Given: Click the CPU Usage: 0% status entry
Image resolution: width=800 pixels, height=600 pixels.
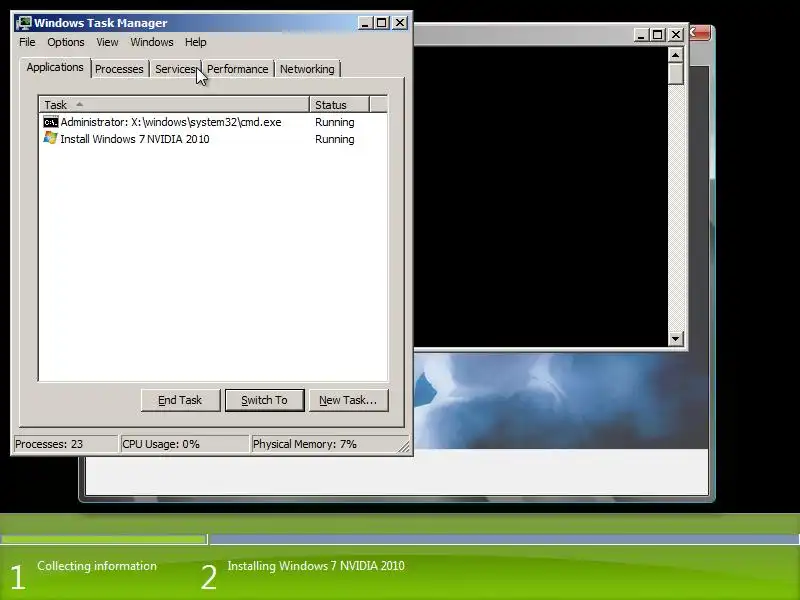Looking at the screenshot, I should tap(184, 444).
